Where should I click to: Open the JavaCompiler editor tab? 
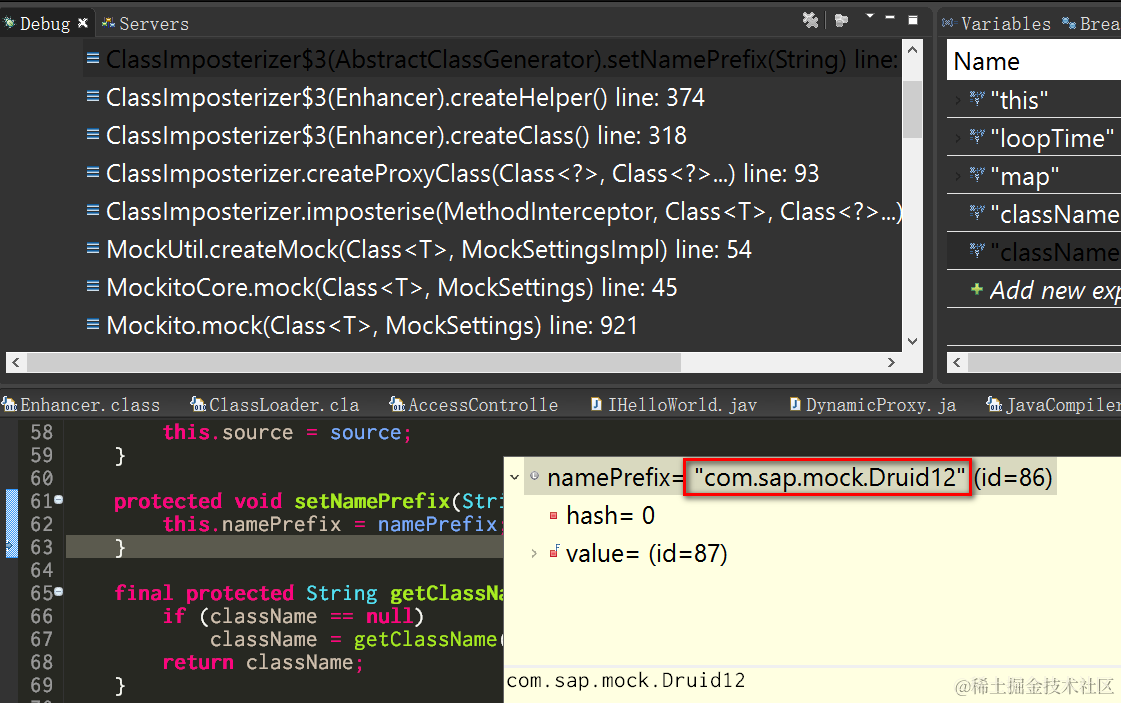click(1053, 405)
